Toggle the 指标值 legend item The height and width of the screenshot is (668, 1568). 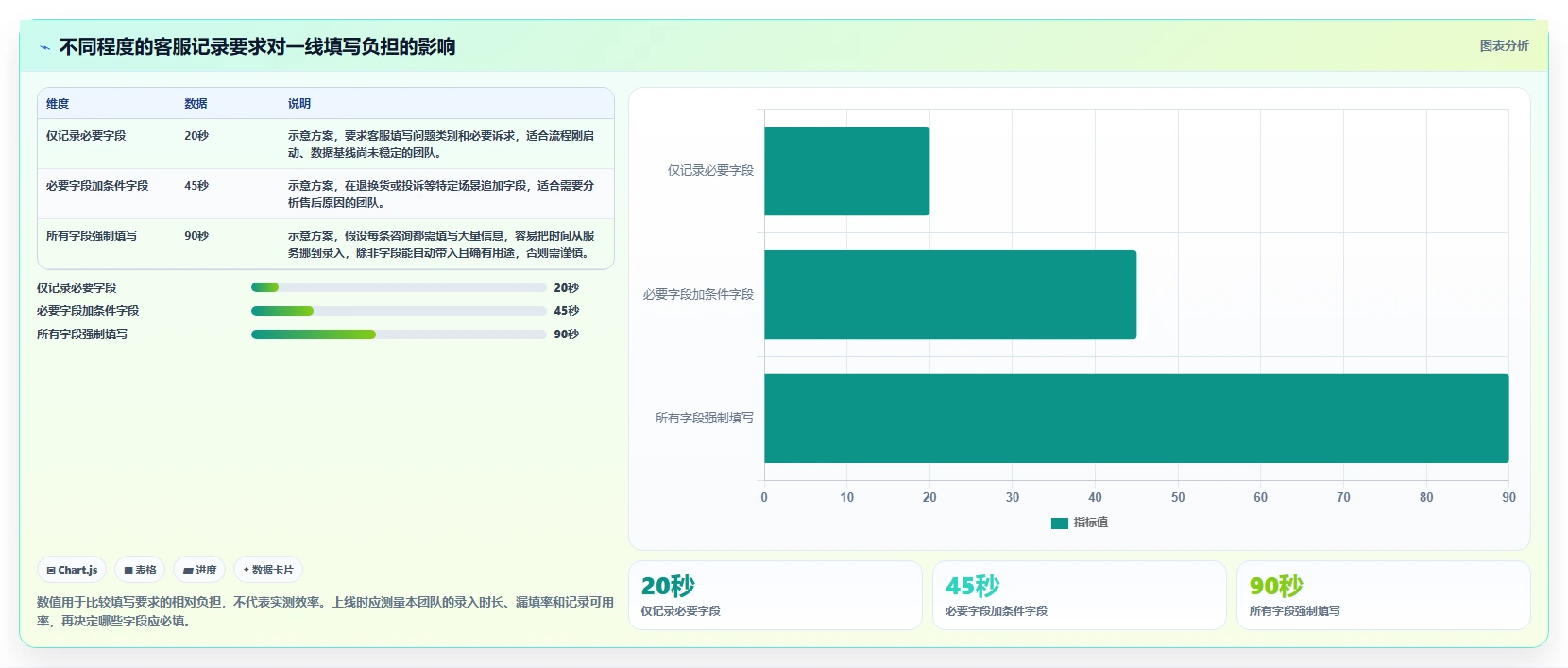[1080, 522]
